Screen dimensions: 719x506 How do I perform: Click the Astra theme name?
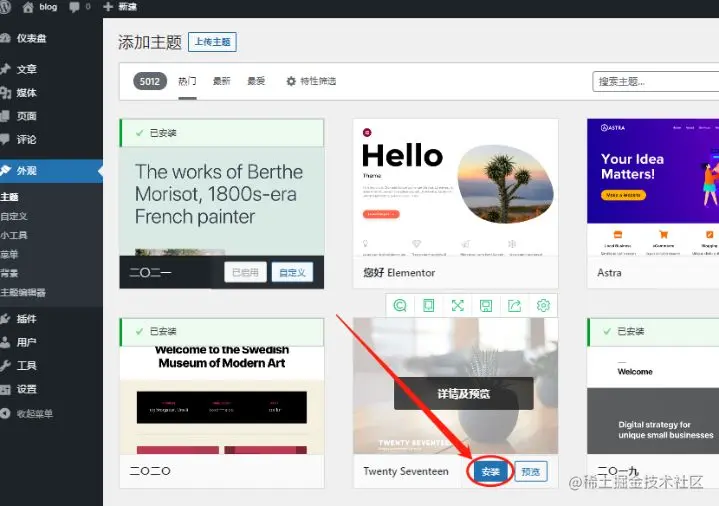(609, 272)
